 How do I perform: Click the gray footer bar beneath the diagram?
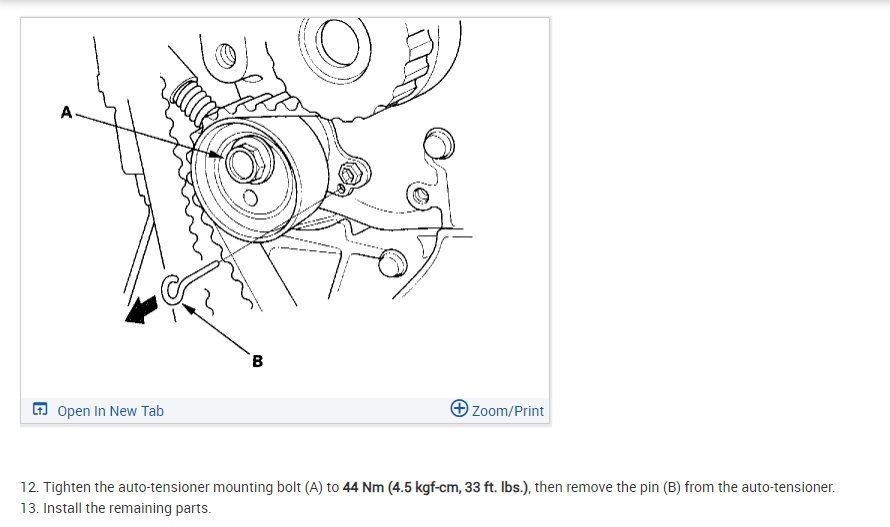[285, 410]
